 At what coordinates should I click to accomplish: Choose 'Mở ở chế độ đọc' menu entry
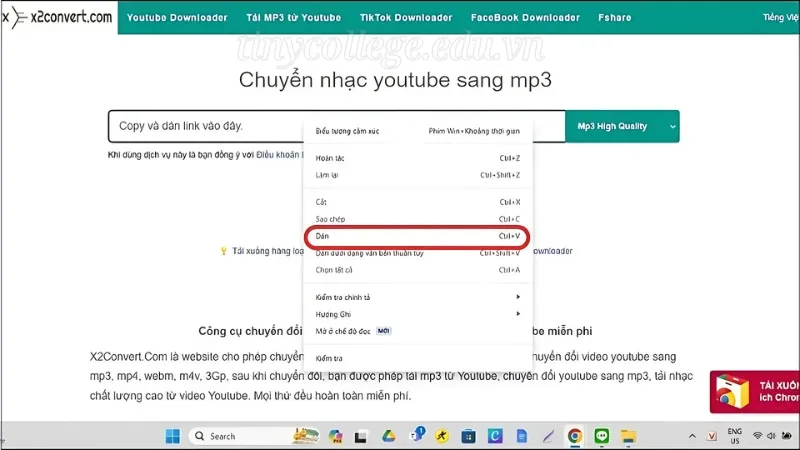[x=417, y=331]
